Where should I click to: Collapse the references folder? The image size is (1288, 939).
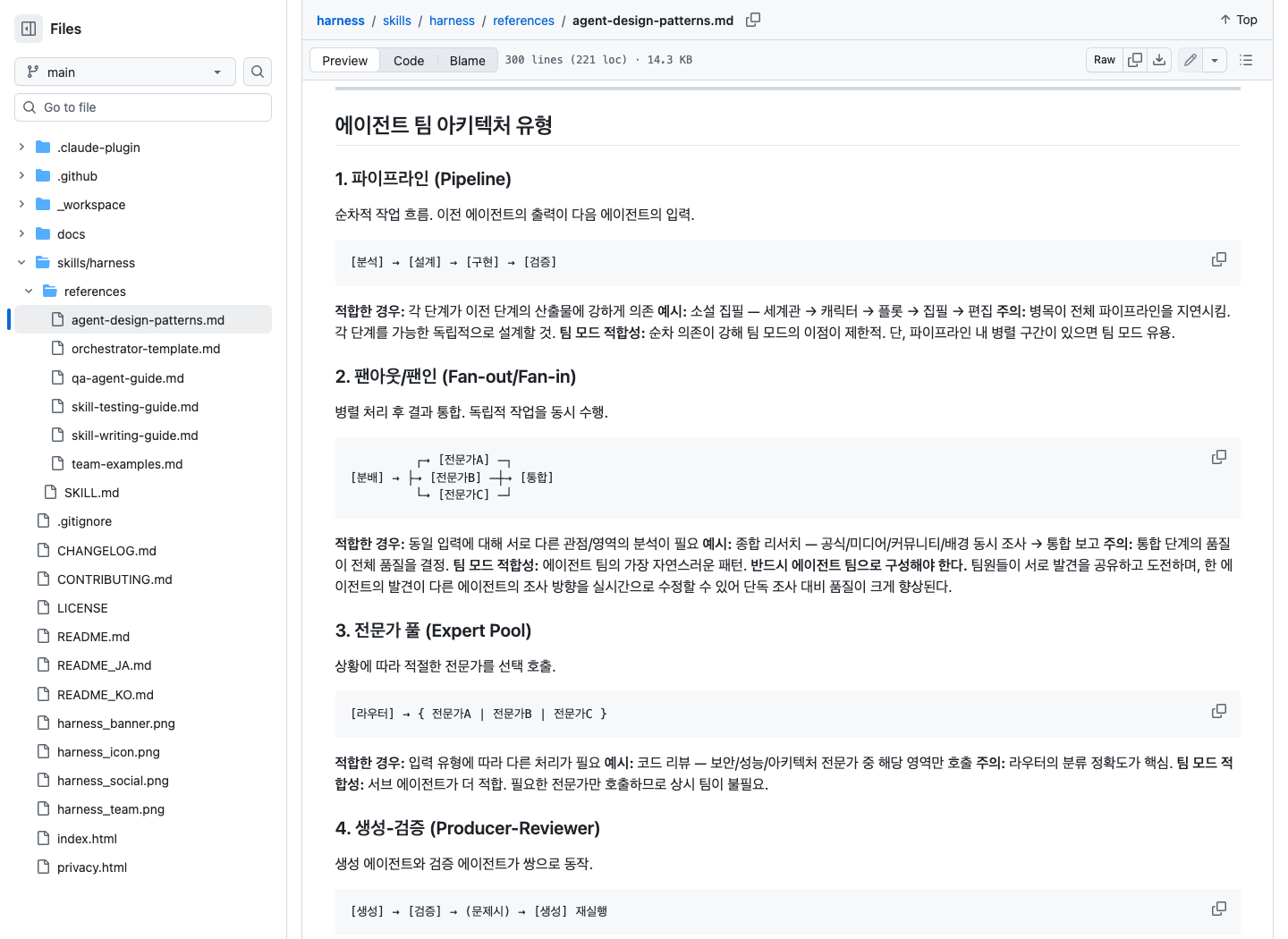29,291
